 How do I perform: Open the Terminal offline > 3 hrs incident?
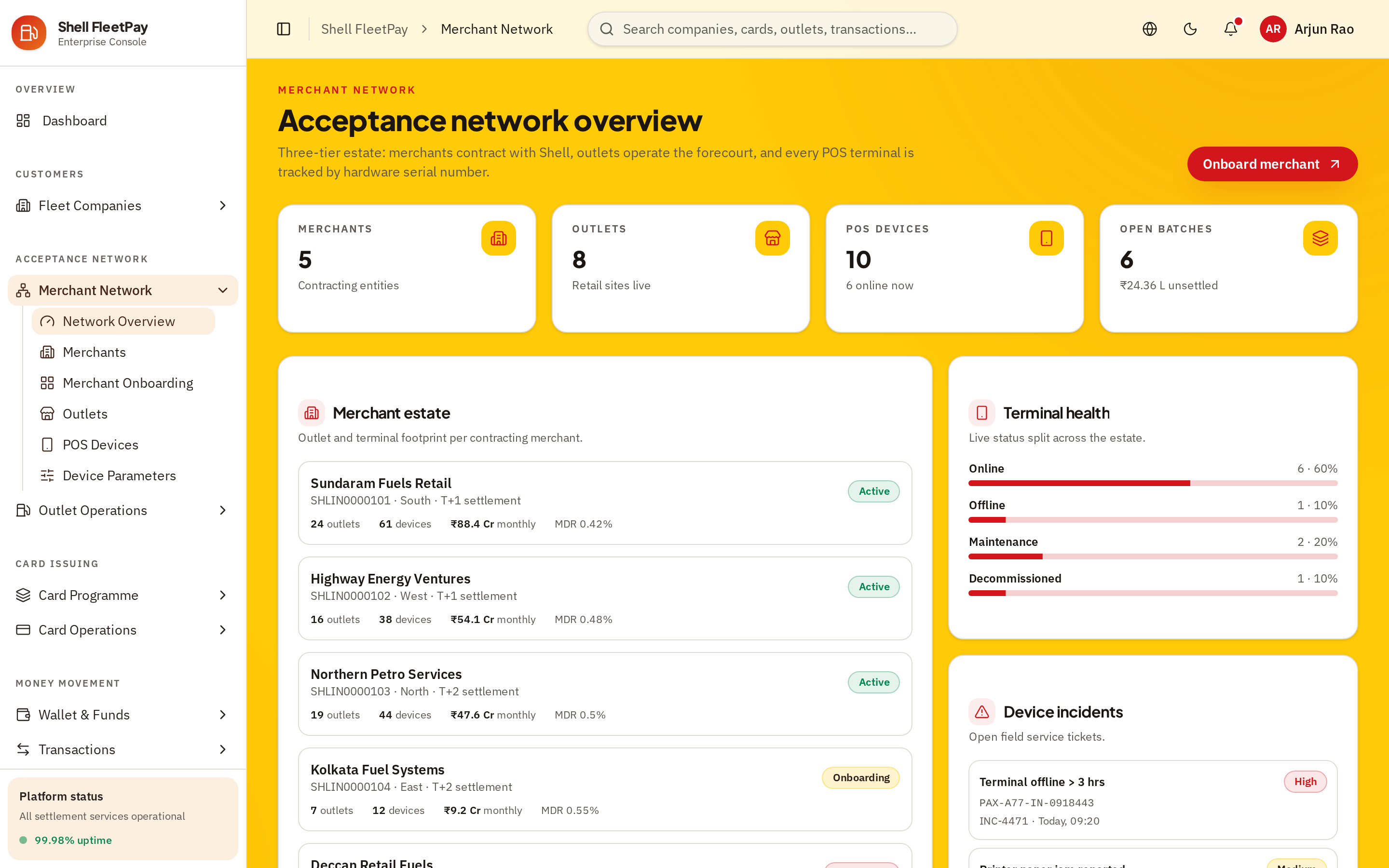point(1153,800)
